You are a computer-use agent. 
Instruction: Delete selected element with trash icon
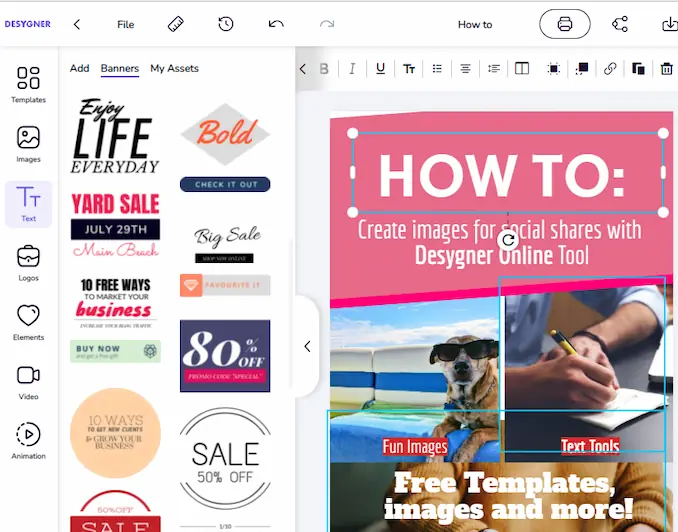(x=667, y=69)
